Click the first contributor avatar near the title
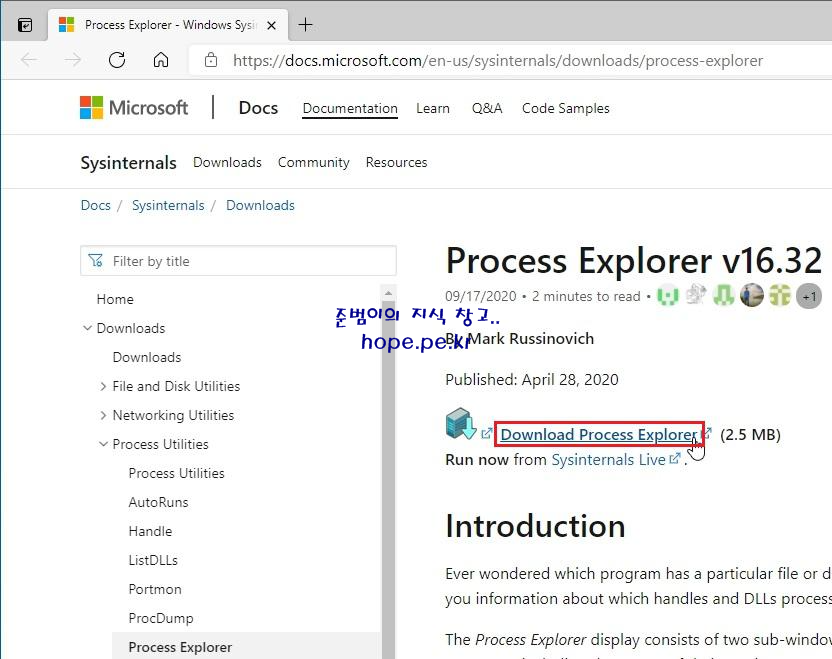Screen dimensions: 832x659 667,295
